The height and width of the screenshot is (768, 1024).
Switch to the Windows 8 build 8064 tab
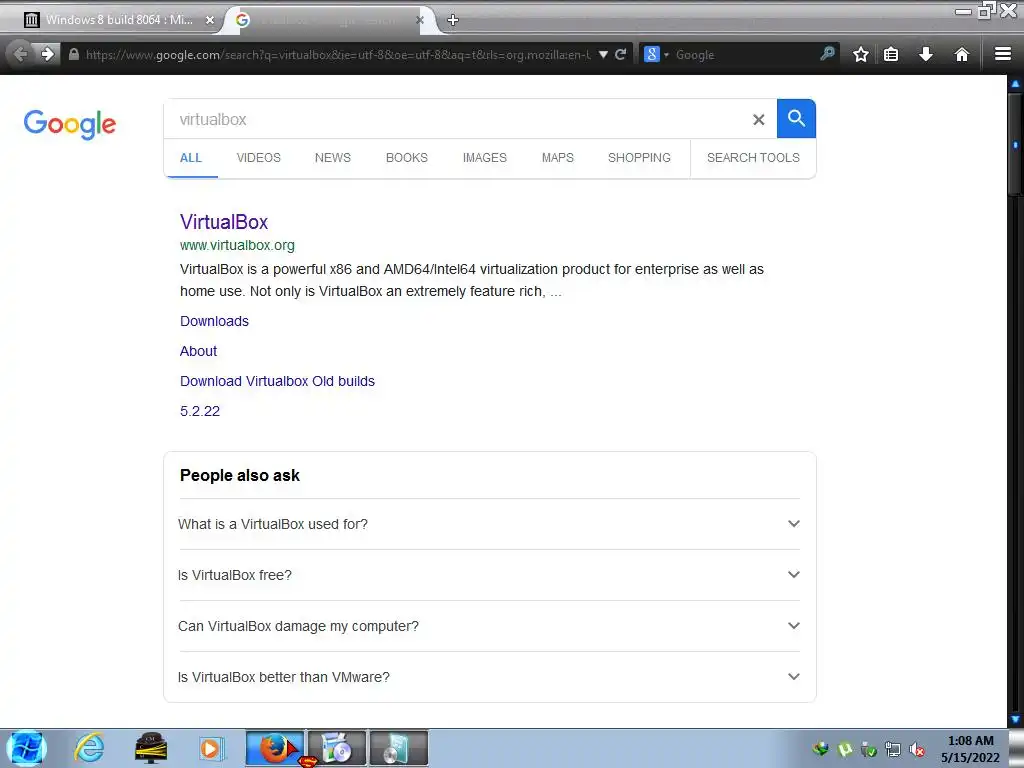(119, 20)
